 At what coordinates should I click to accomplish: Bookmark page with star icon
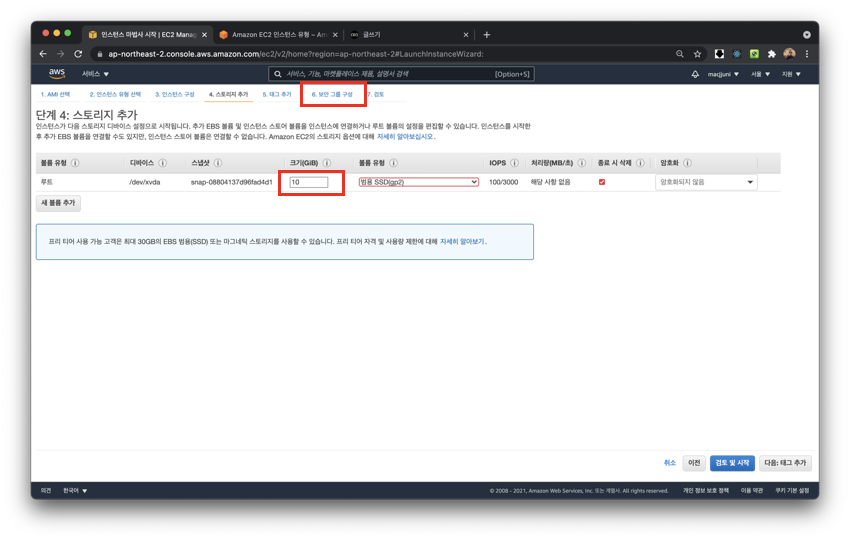click(697, 54)
